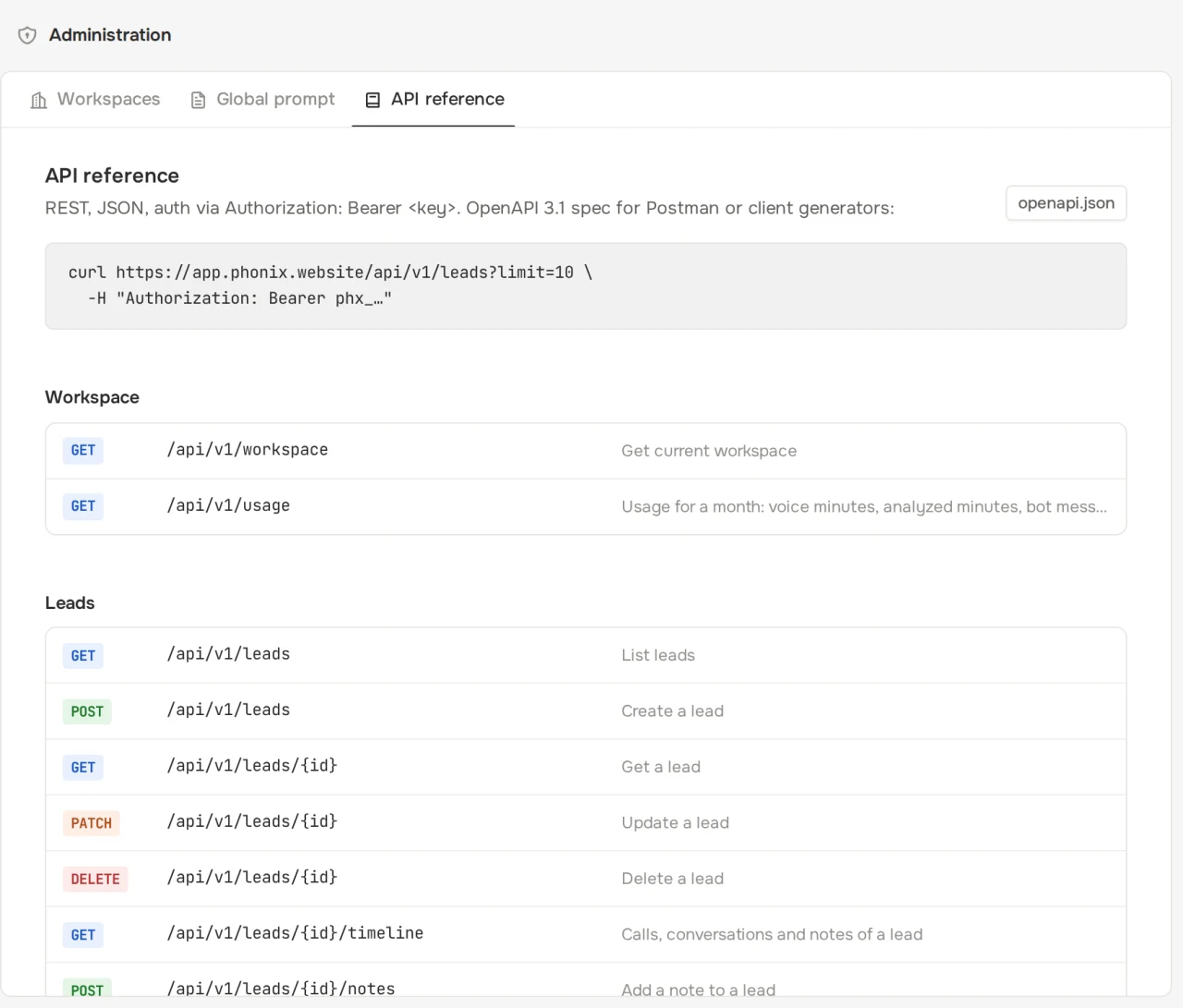Select the /api/v1/workspace endpoint path
Image resolution: width=1183 pixels, height=1008 pixels.
click(x=248, y=450)
